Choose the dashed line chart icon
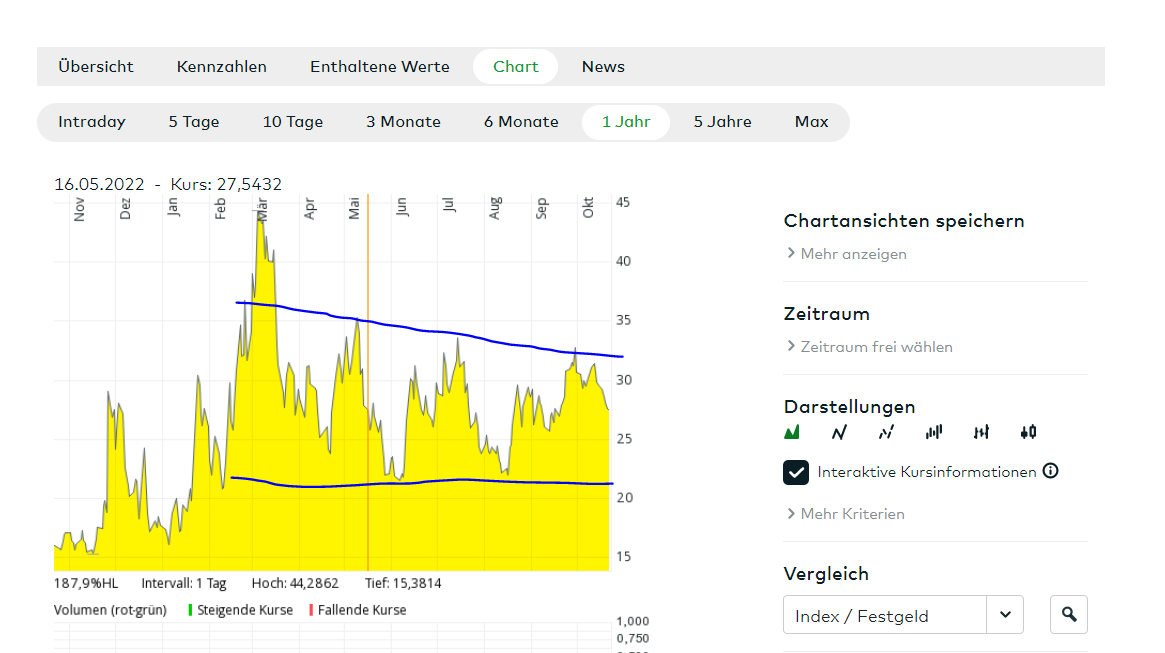 (x=886, y=432)
